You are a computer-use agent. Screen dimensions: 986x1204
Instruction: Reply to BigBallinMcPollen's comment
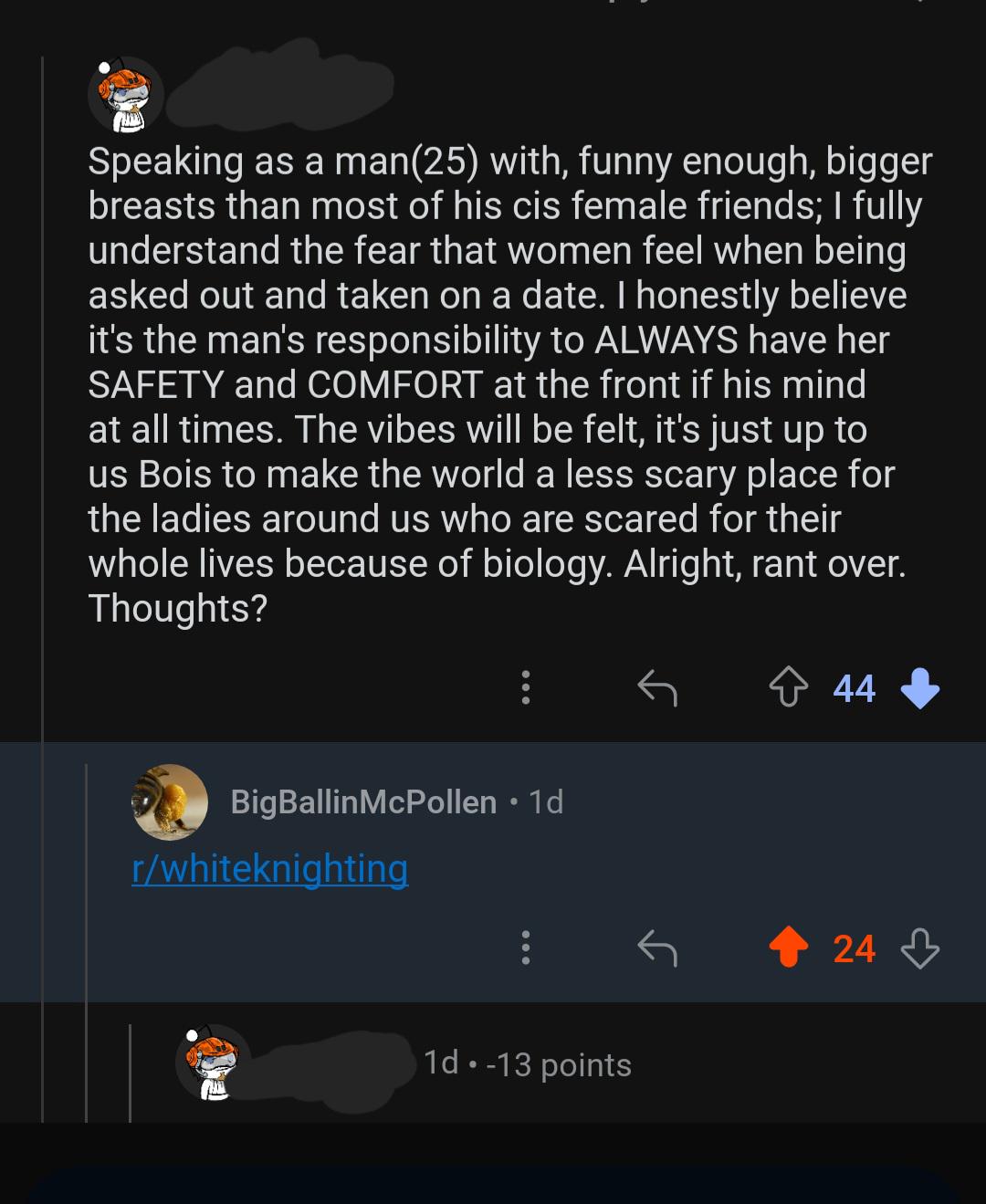[656, 948]
